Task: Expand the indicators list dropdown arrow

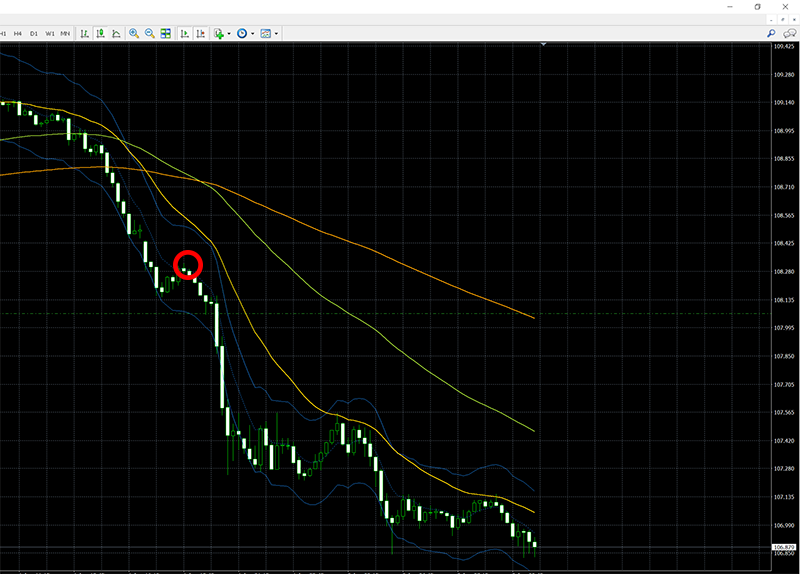Action: [229, 33]
